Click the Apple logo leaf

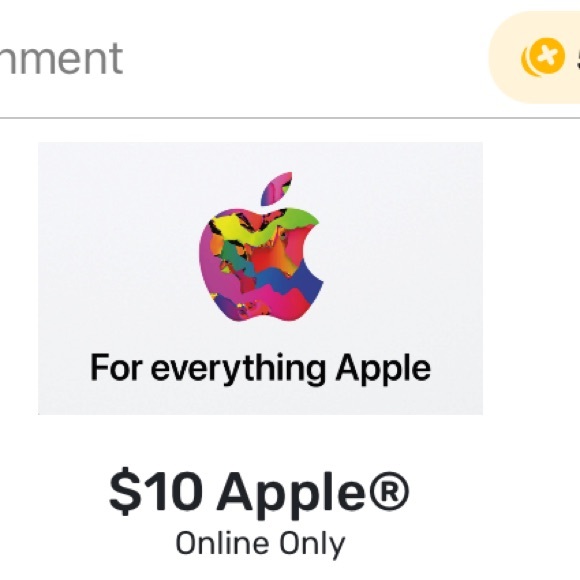click(x=276, y=189)
